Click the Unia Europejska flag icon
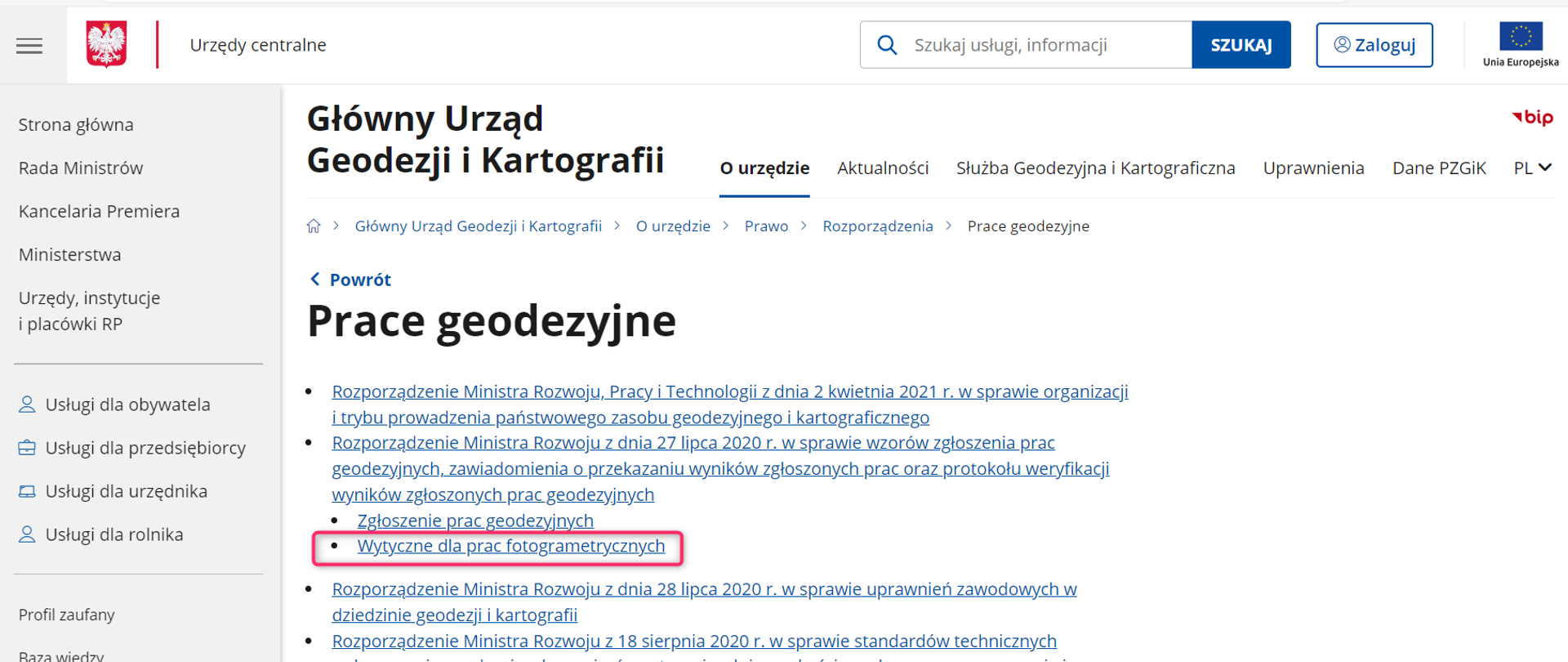The width and height of the screenshot is (1568, 662). tap(1521, 38)
